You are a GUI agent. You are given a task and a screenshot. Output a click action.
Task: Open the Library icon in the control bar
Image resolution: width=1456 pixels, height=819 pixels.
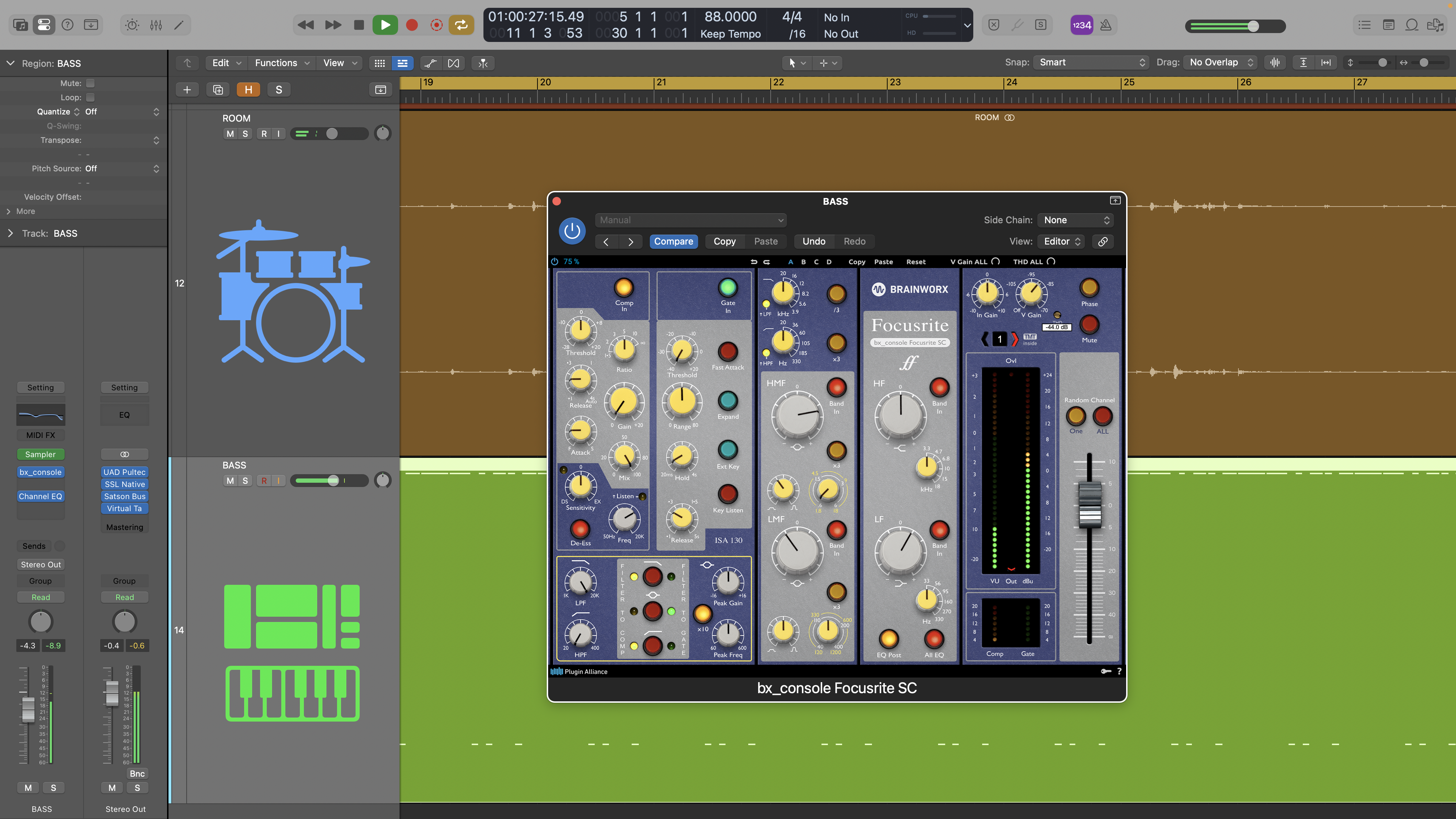20,25
